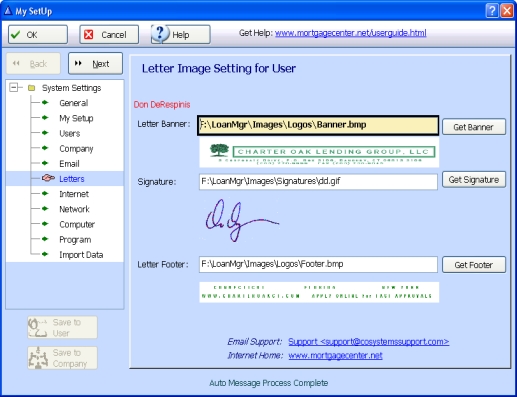Click into the Letter Footer path field
The image size is (517, 397).
click(318, 264)
